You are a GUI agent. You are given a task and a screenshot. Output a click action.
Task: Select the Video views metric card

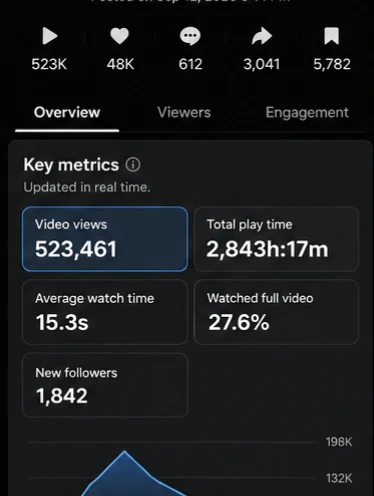105,239
